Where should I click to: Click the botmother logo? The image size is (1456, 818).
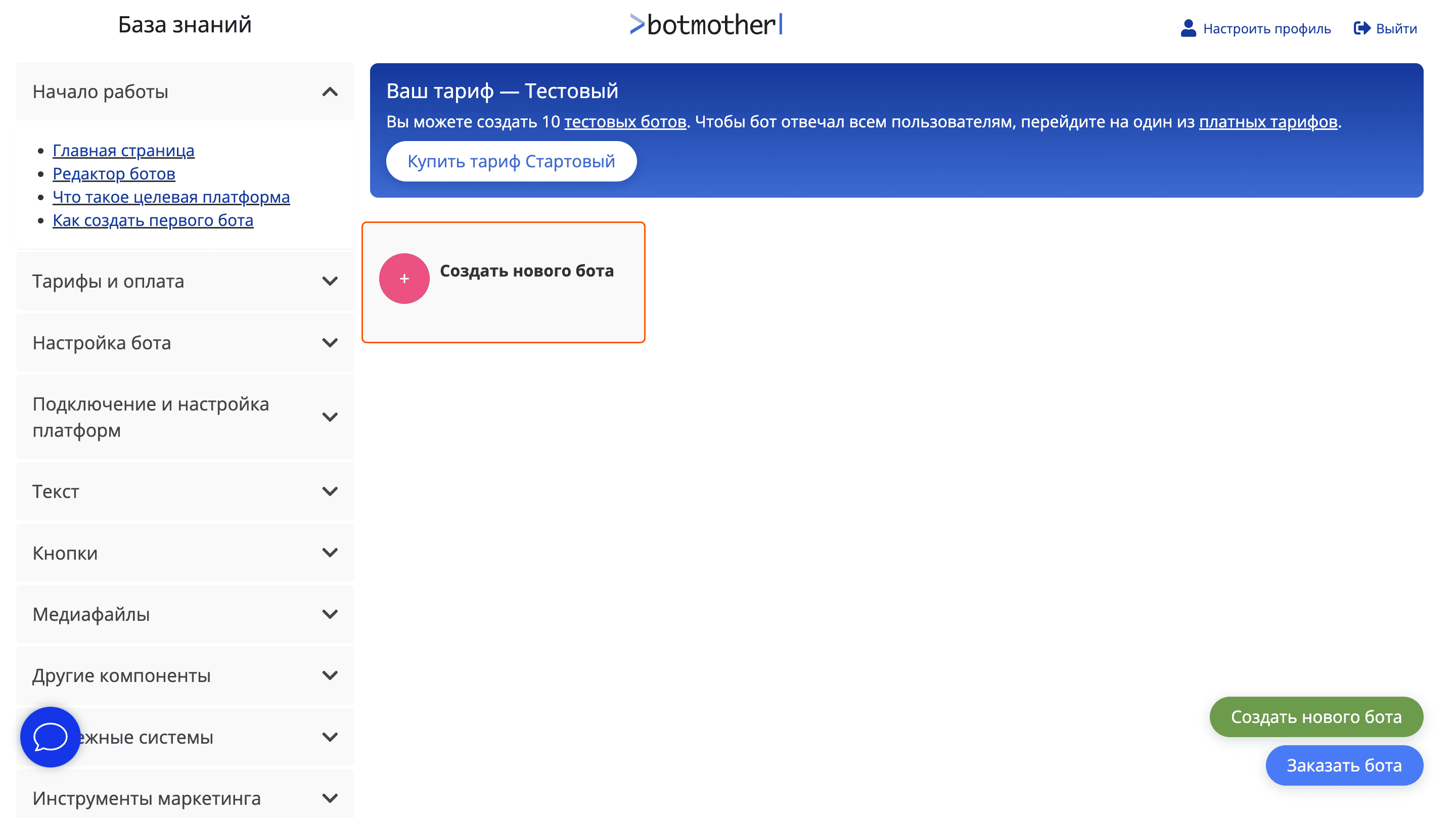707,25
